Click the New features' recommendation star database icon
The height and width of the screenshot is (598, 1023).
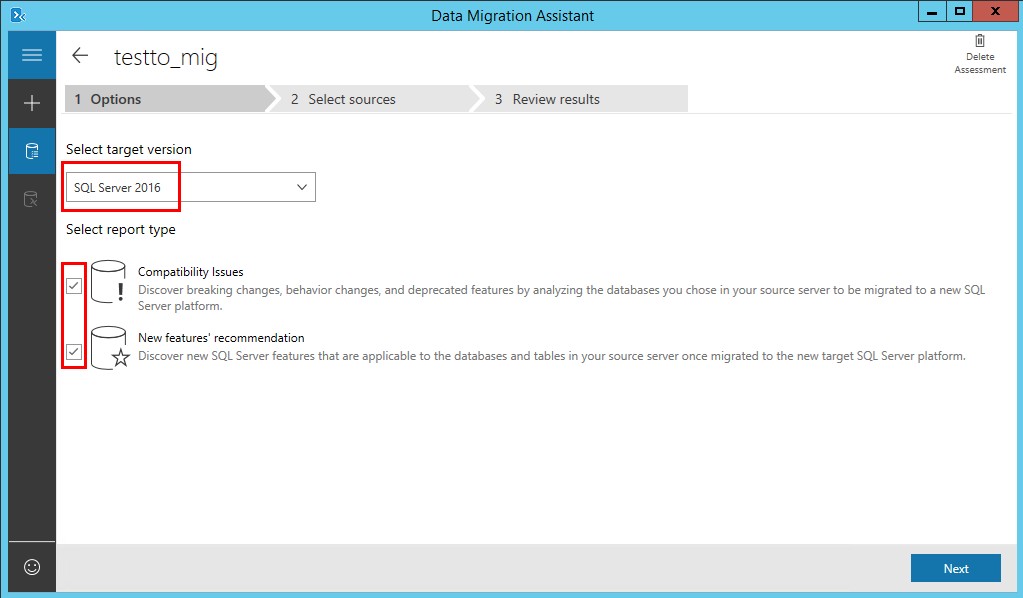(110, 348)
